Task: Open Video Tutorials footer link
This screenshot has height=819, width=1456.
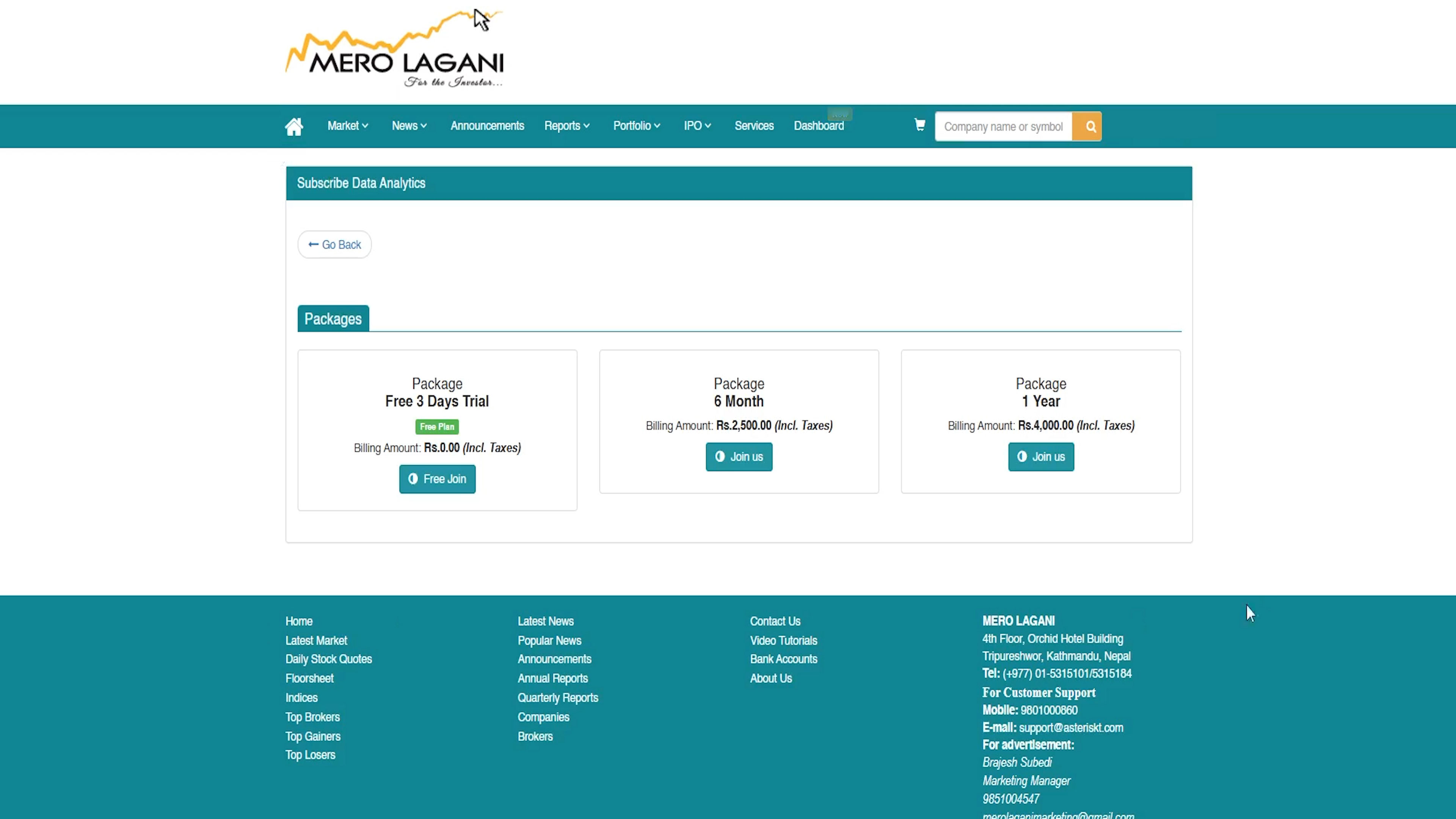Action: pyautogui.click(x=783, y=640)
